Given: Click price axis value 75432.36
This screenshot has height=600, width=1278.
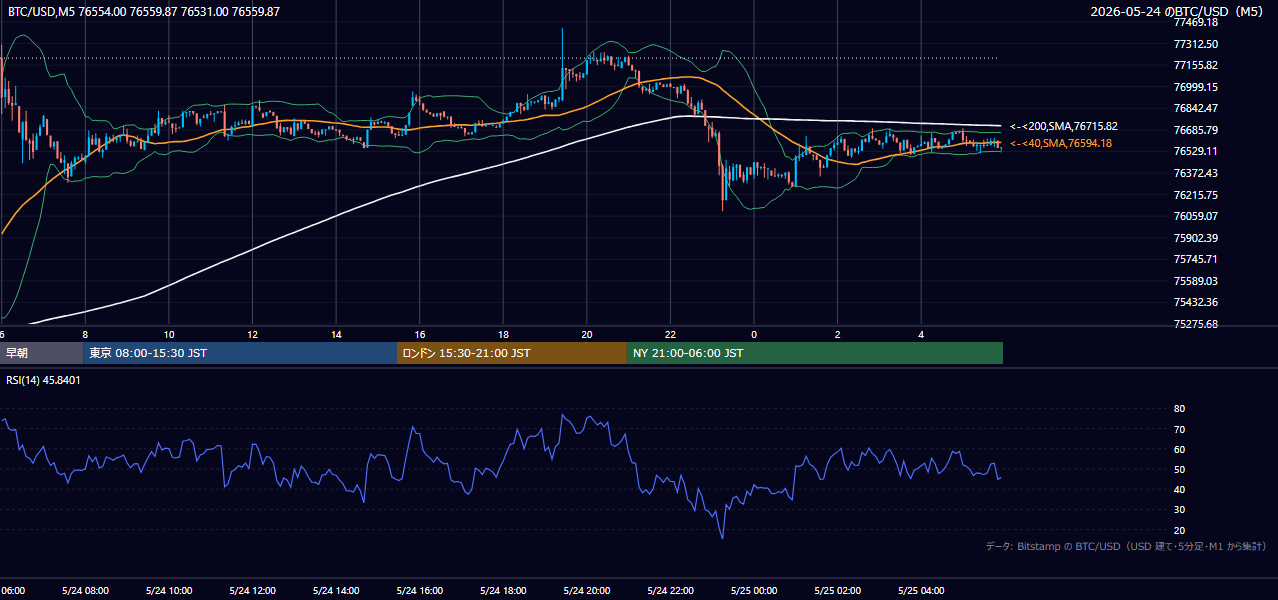Looking at the screenshot, I should click(x=1195, y=302).
